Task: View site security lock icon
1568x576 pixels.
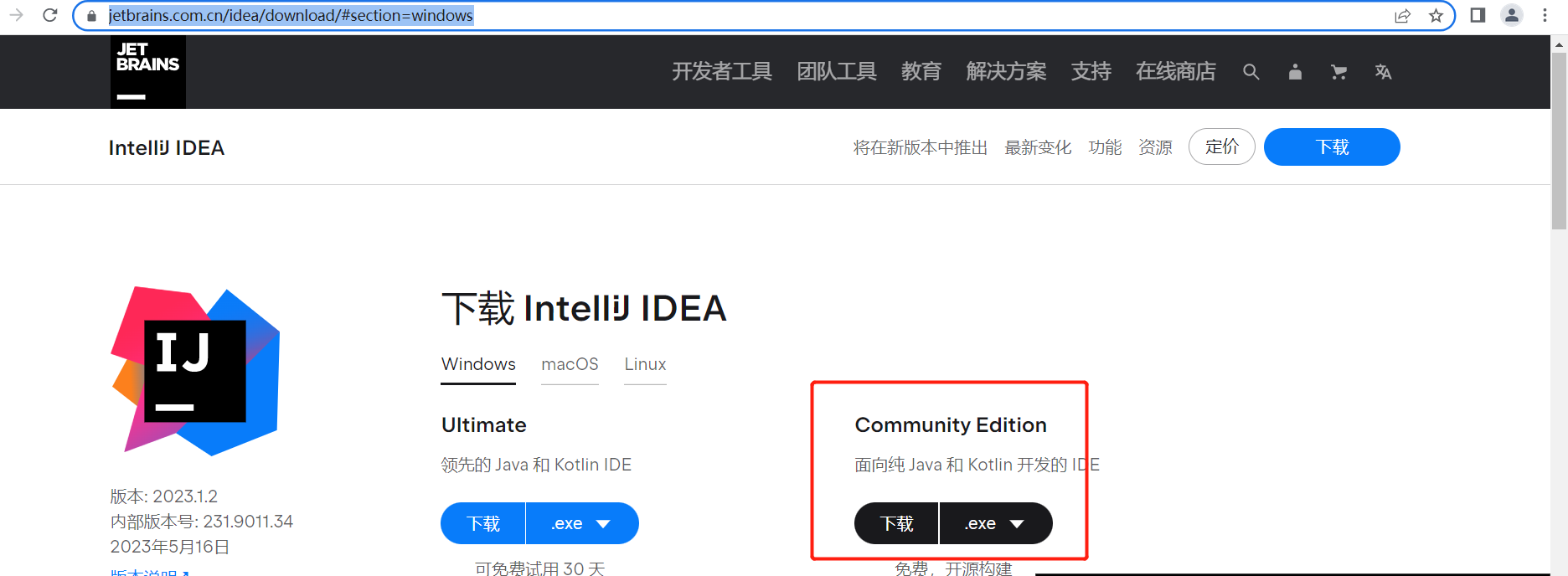Action: pos(91,16)
